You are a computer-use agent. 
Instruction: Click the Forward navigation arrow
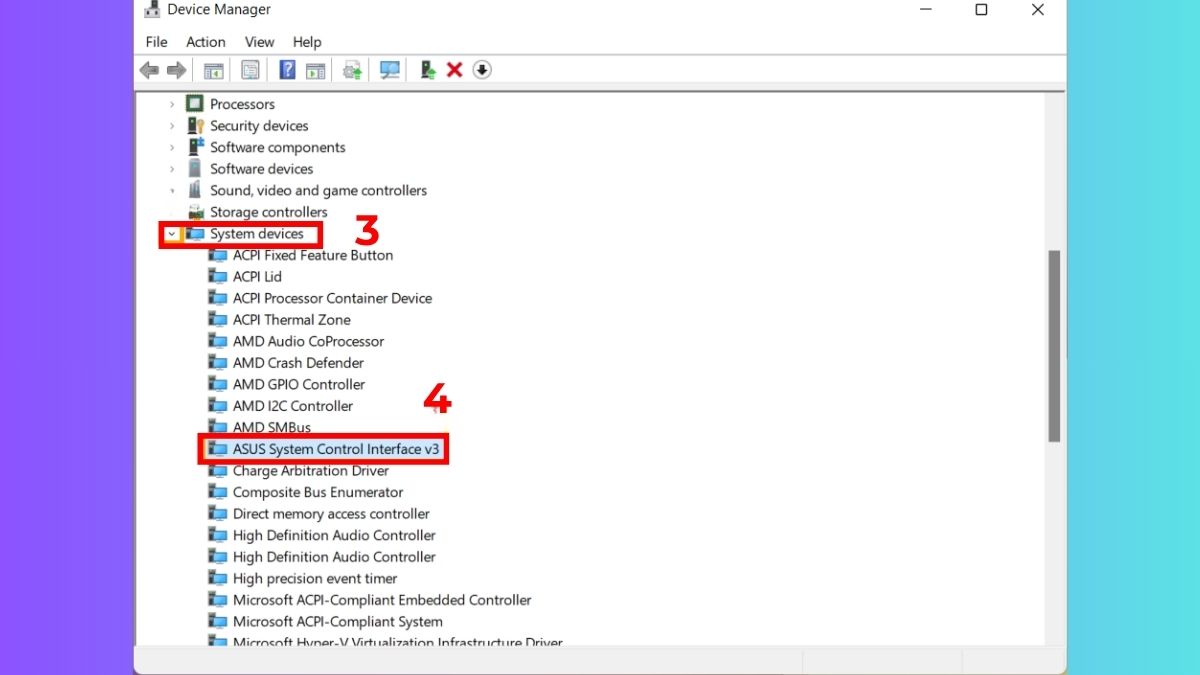point(177,69)
